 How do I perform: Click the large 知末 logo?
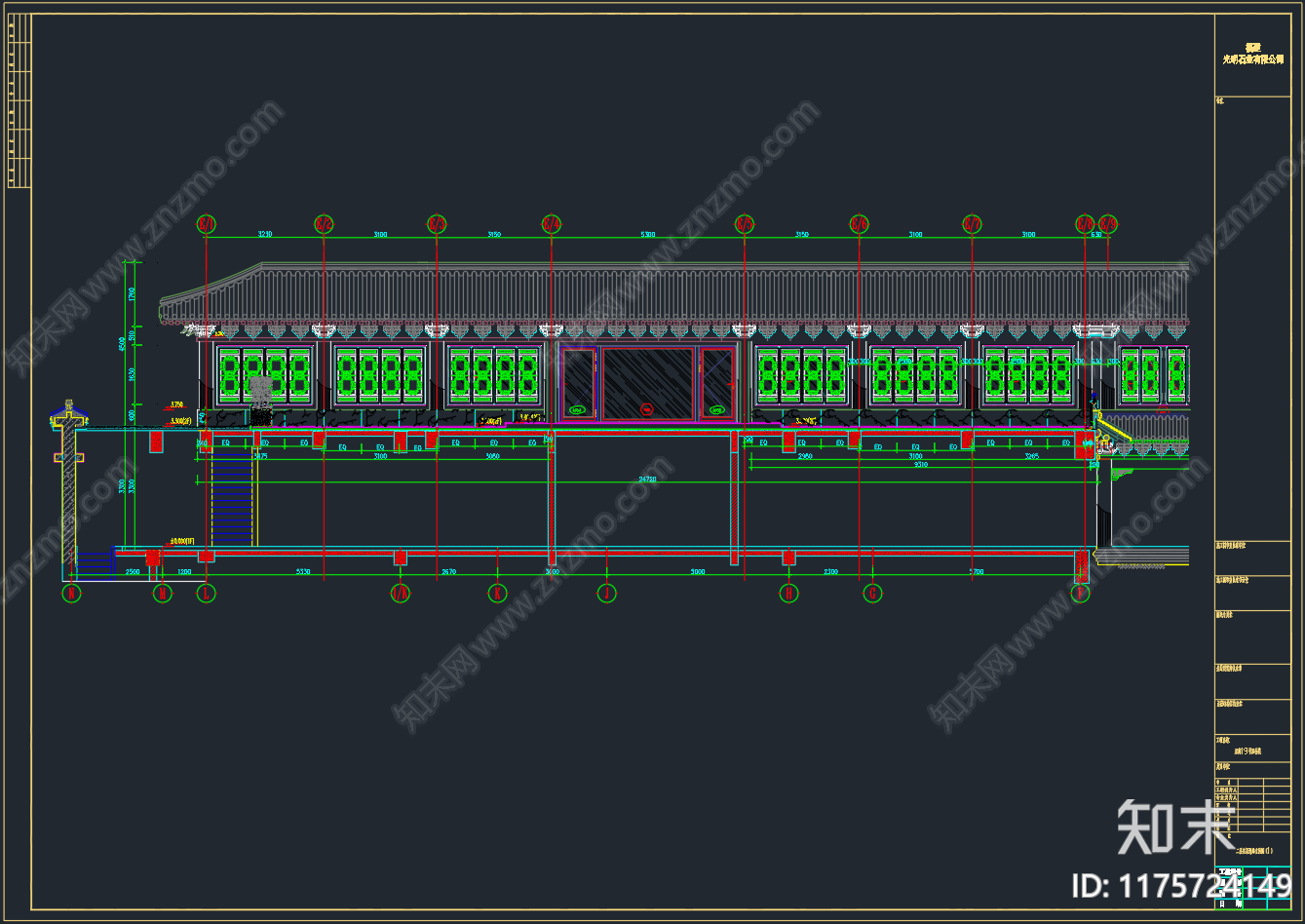[x=1178, y=826]
